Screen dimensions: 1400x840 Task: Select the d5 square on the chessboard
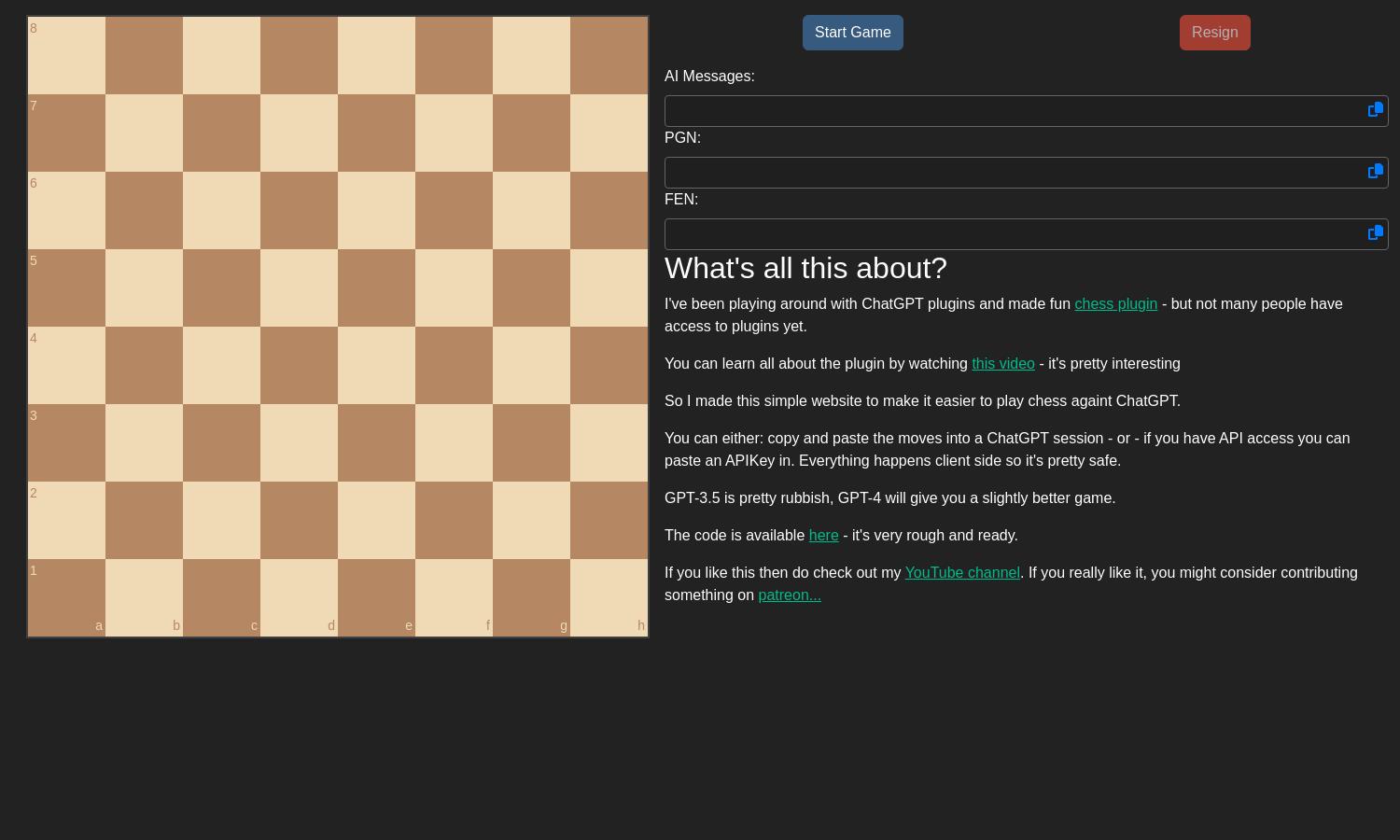(299, 287)
